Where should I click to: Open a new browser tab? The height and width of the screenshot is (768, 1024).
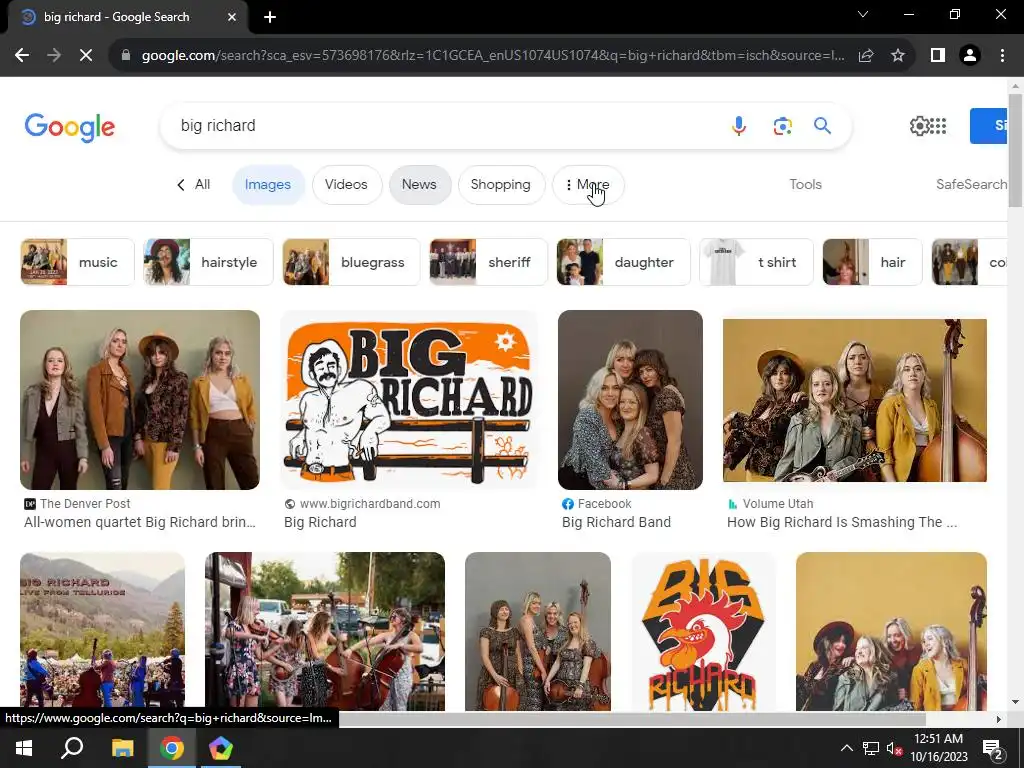270,17
